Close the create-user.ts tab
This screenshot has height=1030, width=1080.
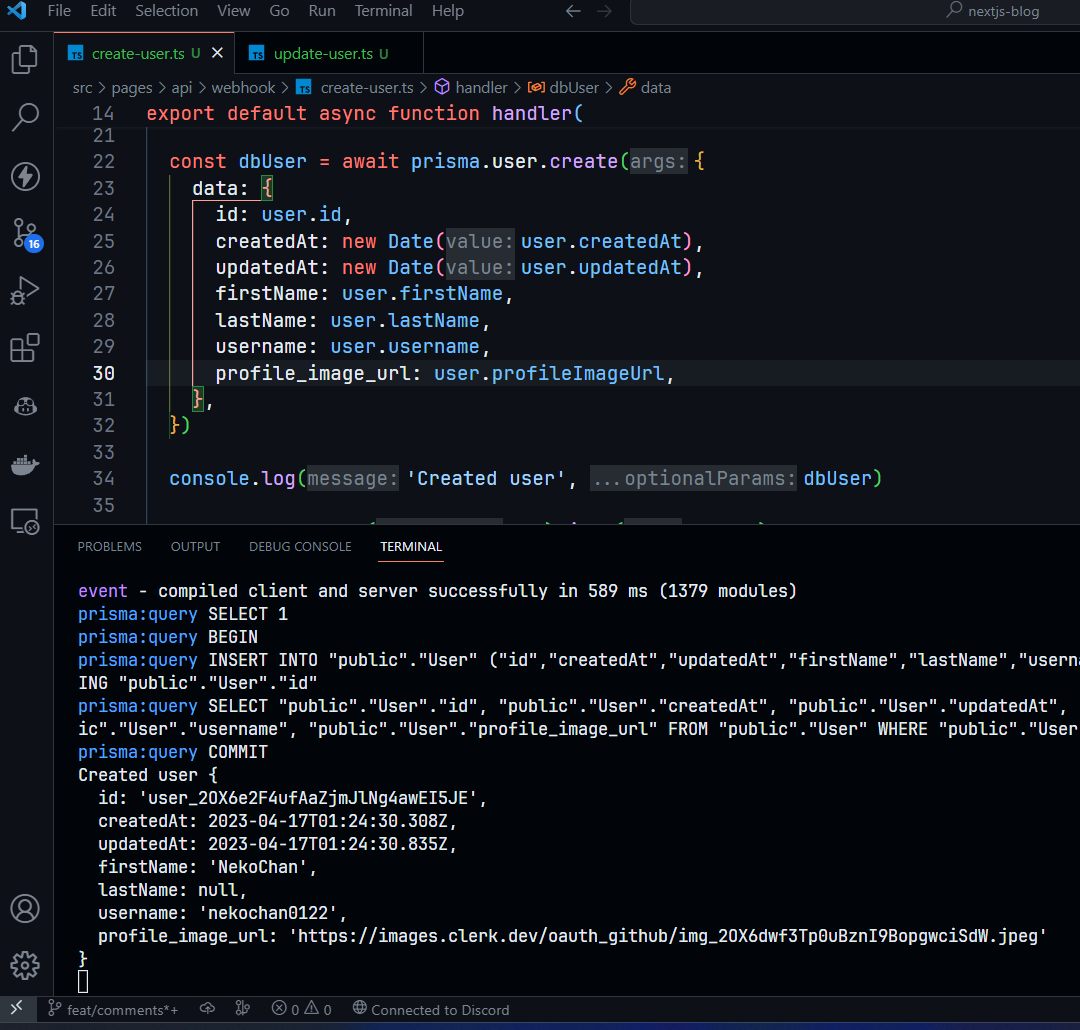click(217, 53)
